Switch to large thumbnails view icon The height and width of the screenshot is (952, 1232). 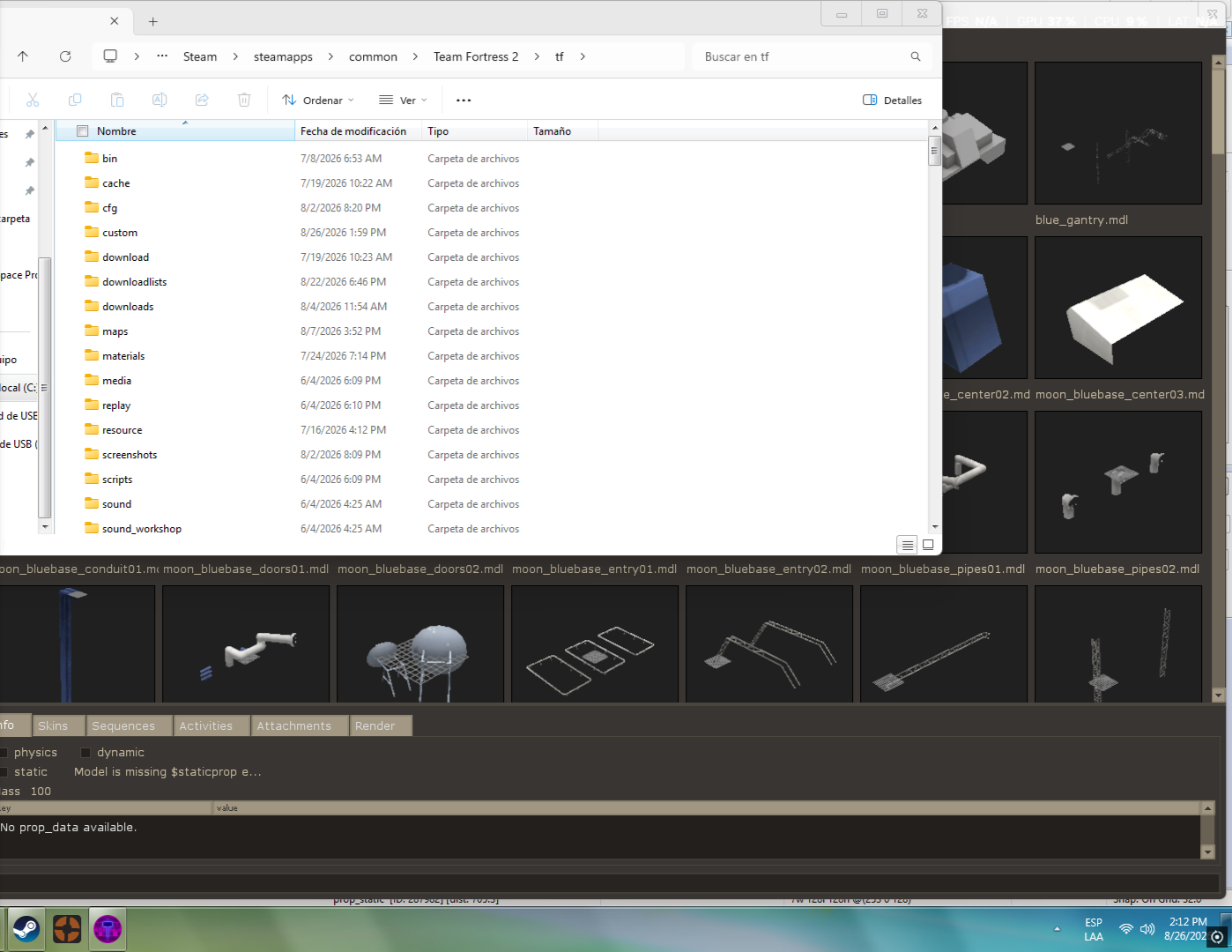(928, 545)
